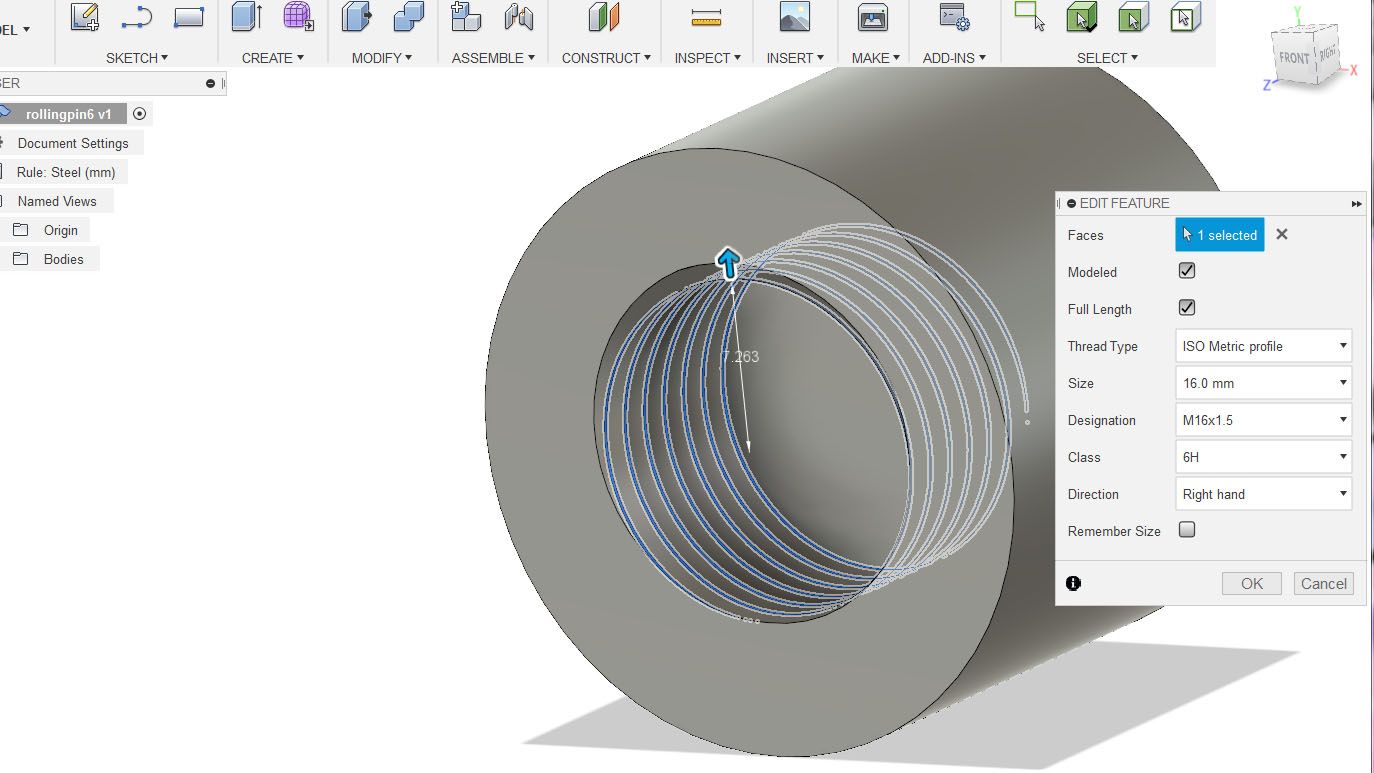This screenshot has height=773, width=1374.
Task: Click the rollingpin6 v1 root component name
Action: click(x=69, y=114)
